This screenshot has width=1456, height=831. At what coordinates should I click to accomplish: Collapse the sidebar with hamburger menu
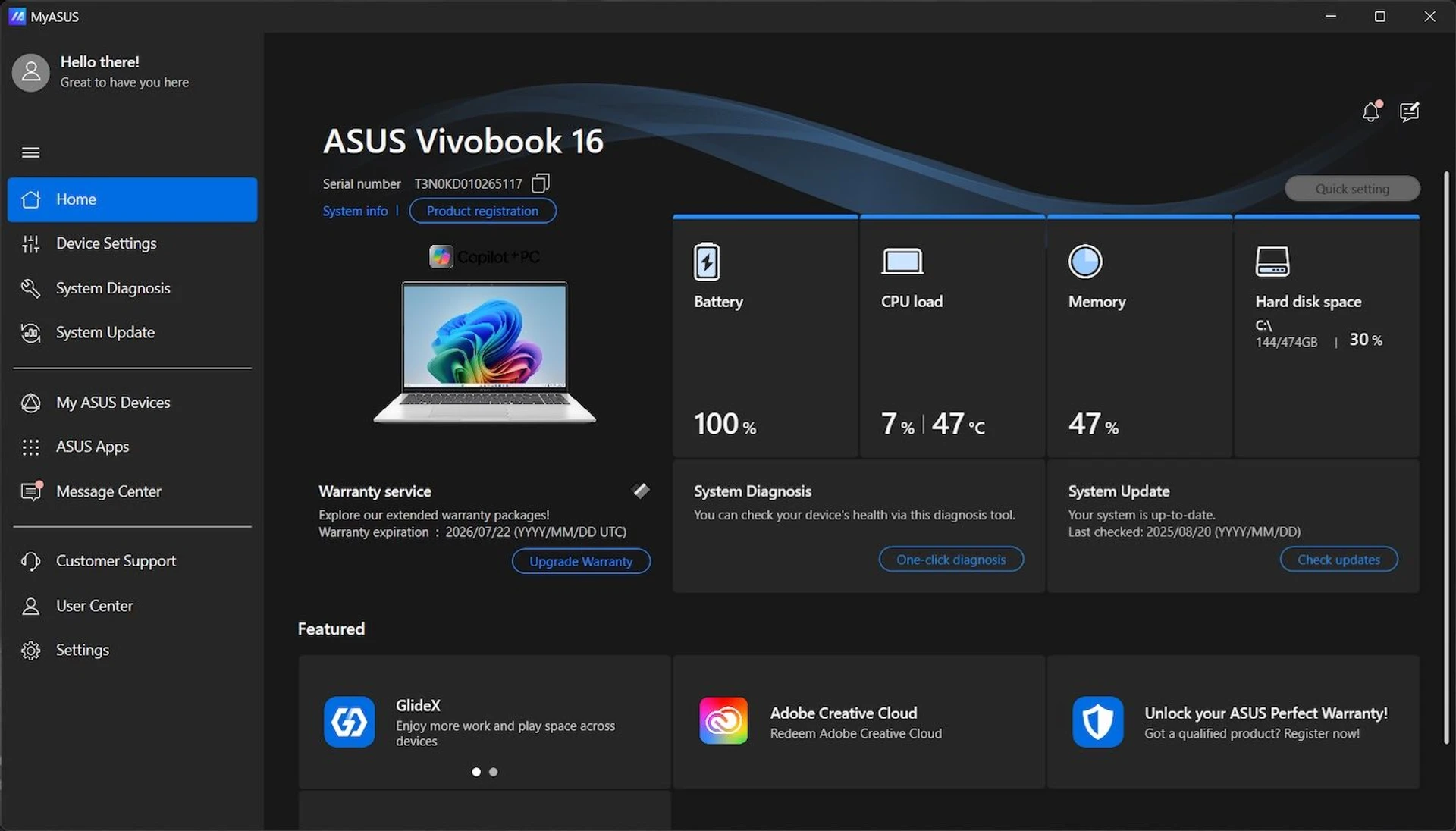(x=31, y=152)
